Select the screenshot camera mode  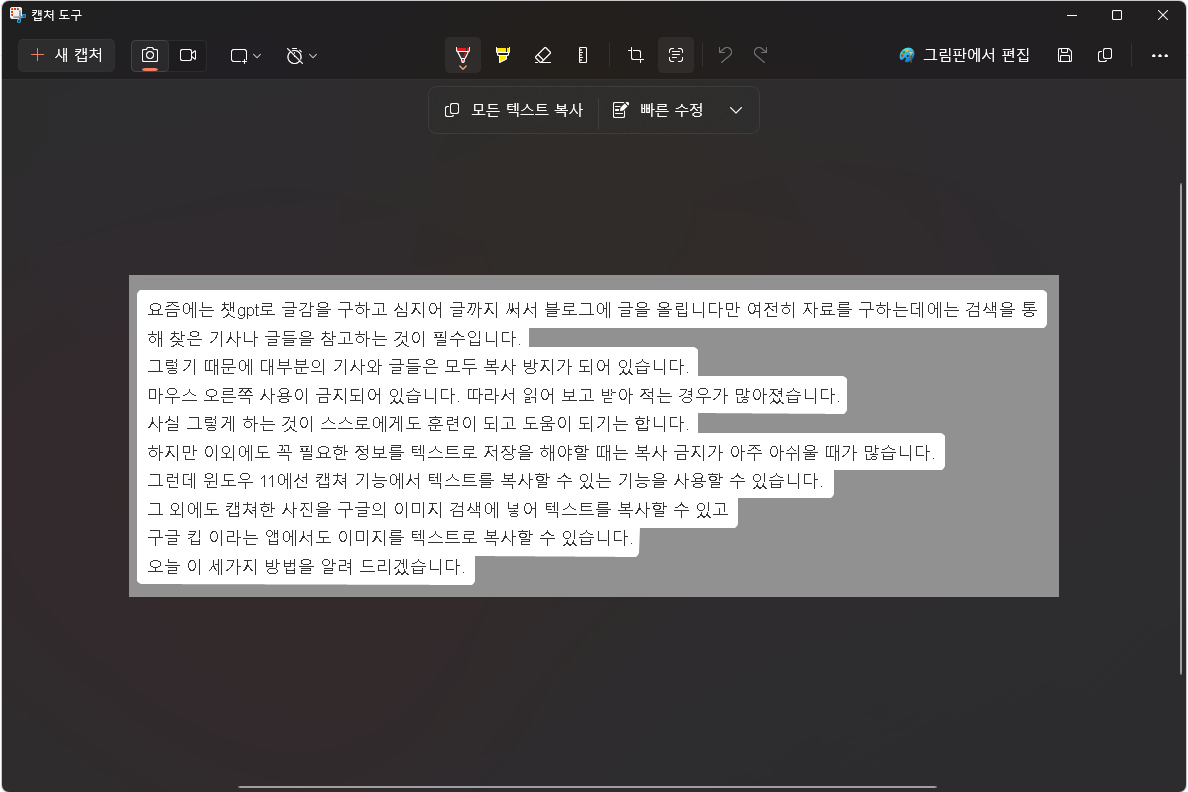pyautogui.click(x=150, y=55)
